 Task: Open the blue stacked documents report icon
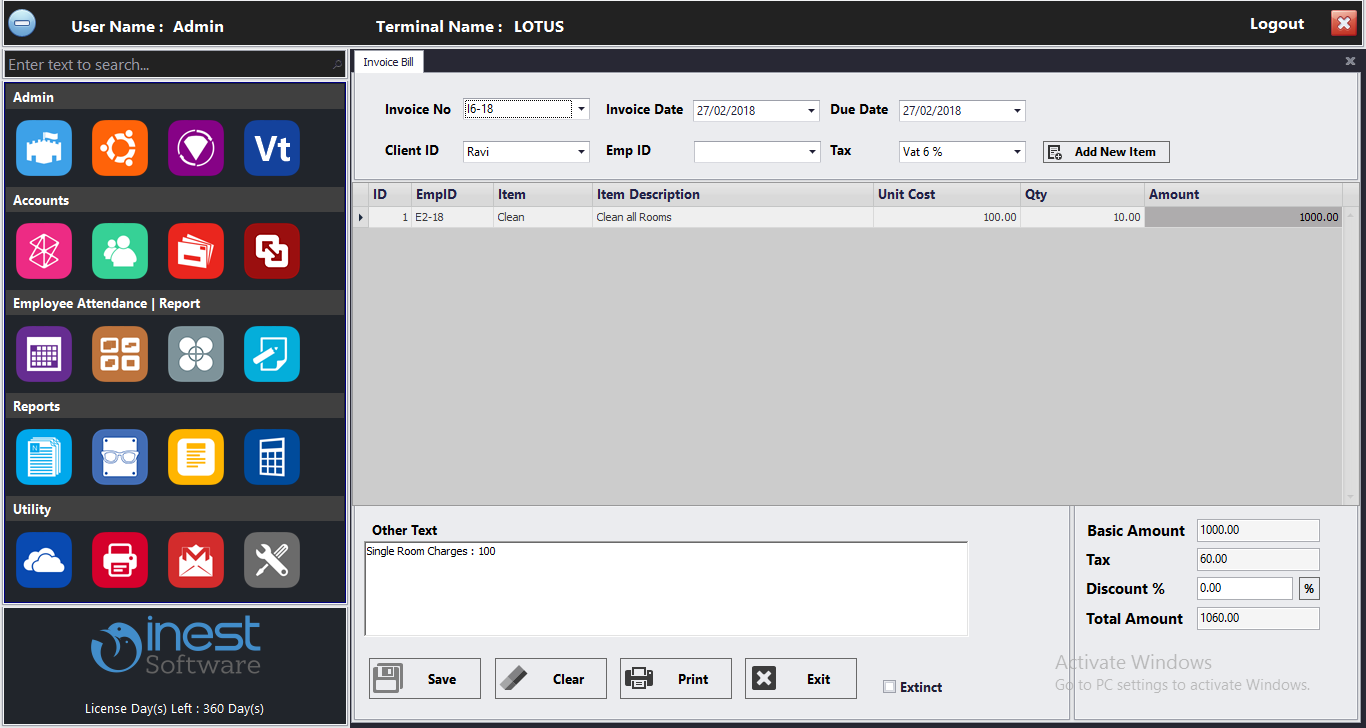[x=44, y=457]
